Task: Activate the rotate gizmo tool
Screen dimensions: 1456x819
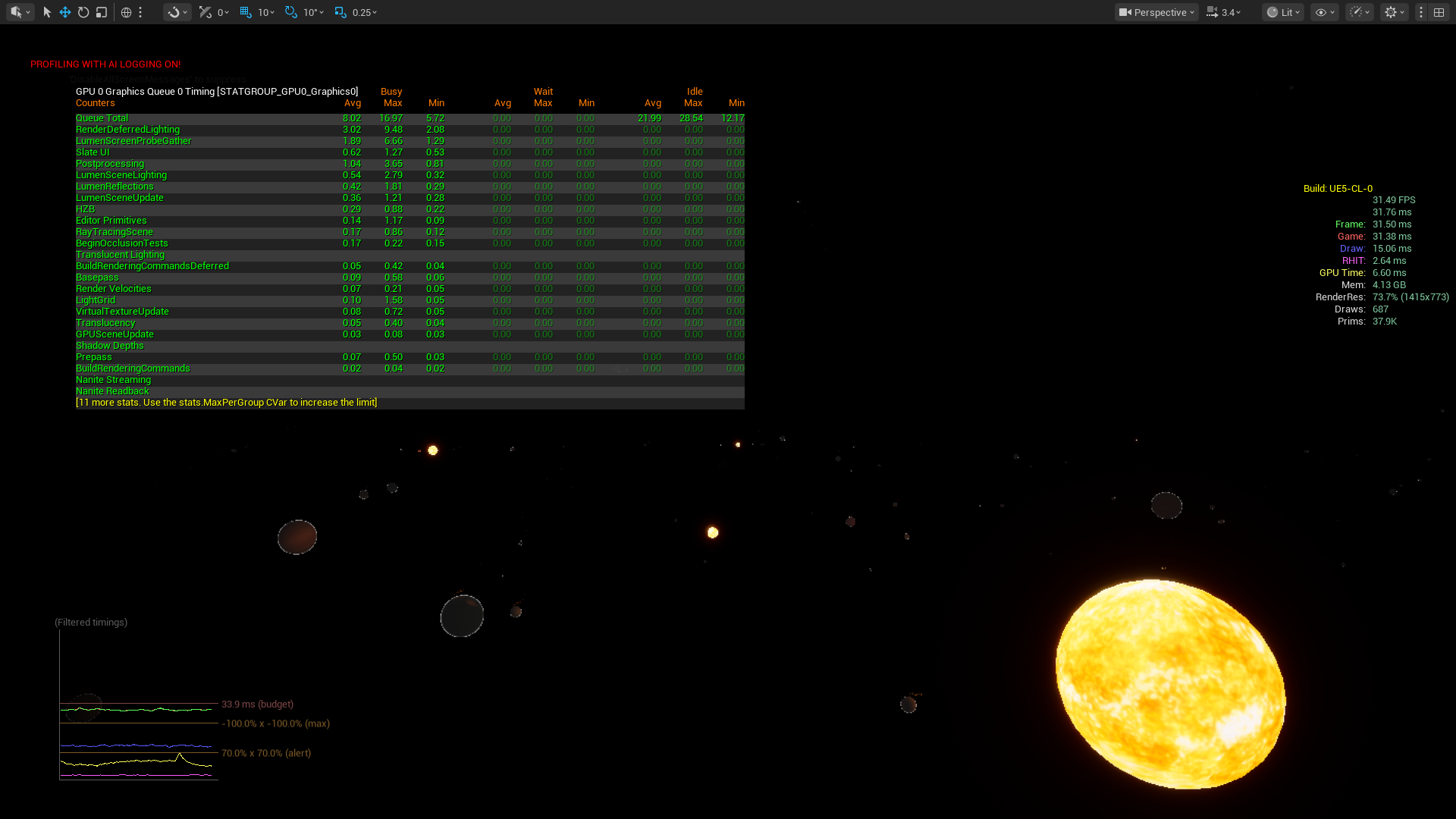Action: click(x=83, y=12)
